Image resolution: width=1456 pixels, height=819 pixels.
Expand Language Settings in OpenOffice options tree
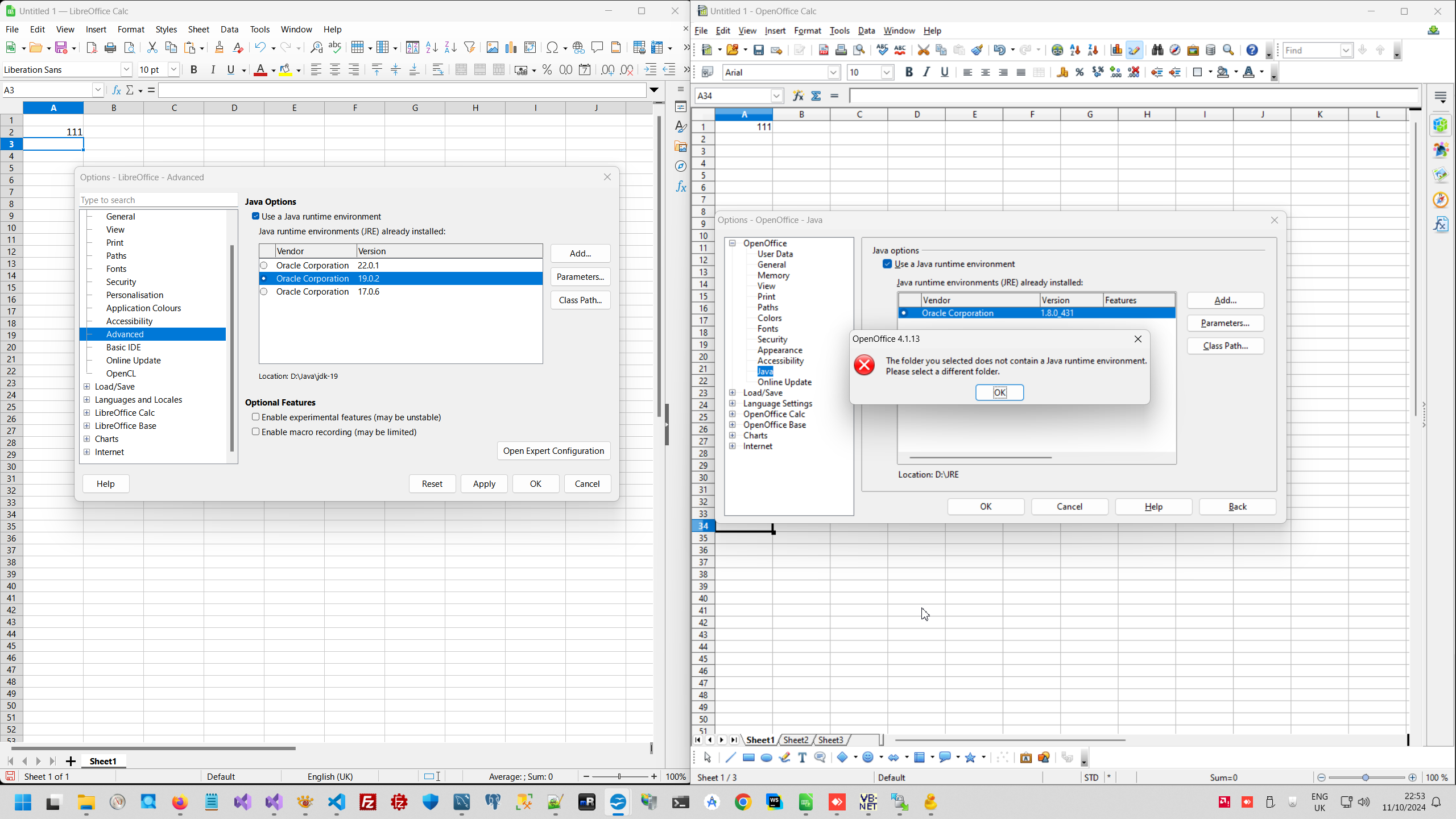tap(733, 404)
